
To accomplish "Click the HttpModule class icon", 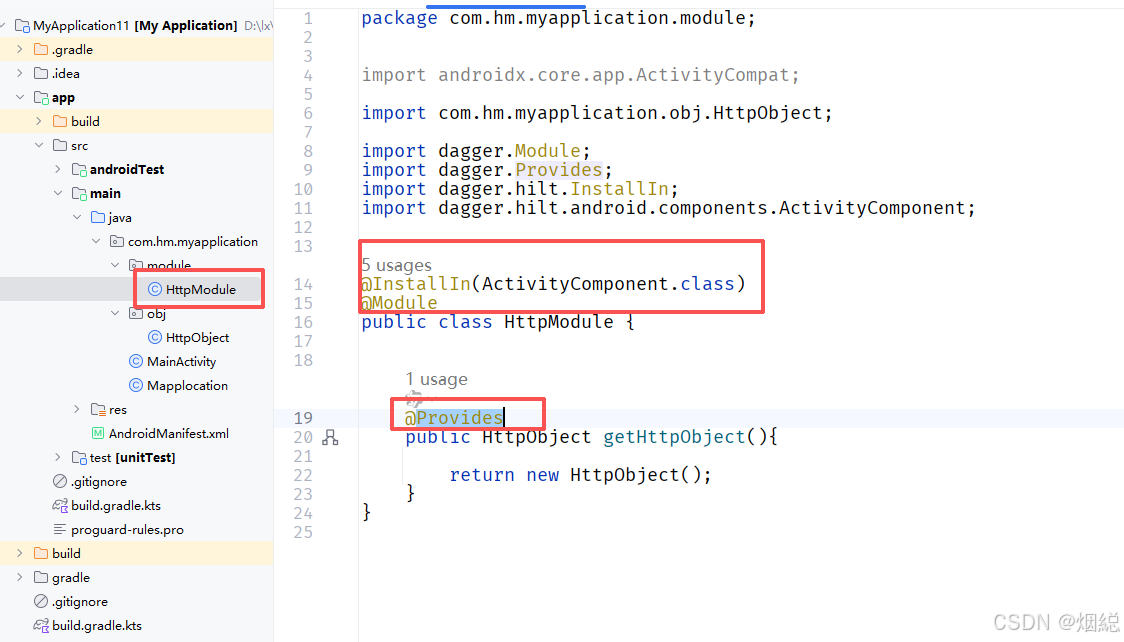I will click(157, 289).
